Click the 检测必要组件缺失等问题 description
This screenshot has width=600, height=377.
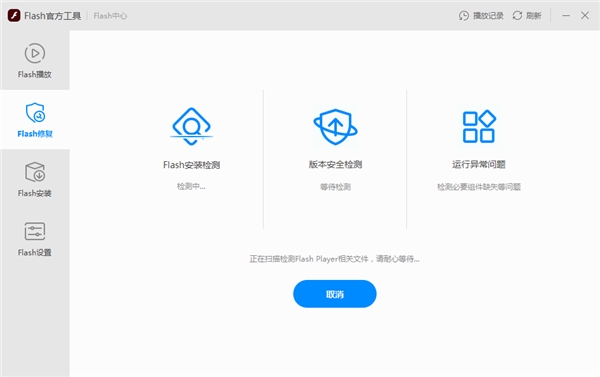[479, 187]
